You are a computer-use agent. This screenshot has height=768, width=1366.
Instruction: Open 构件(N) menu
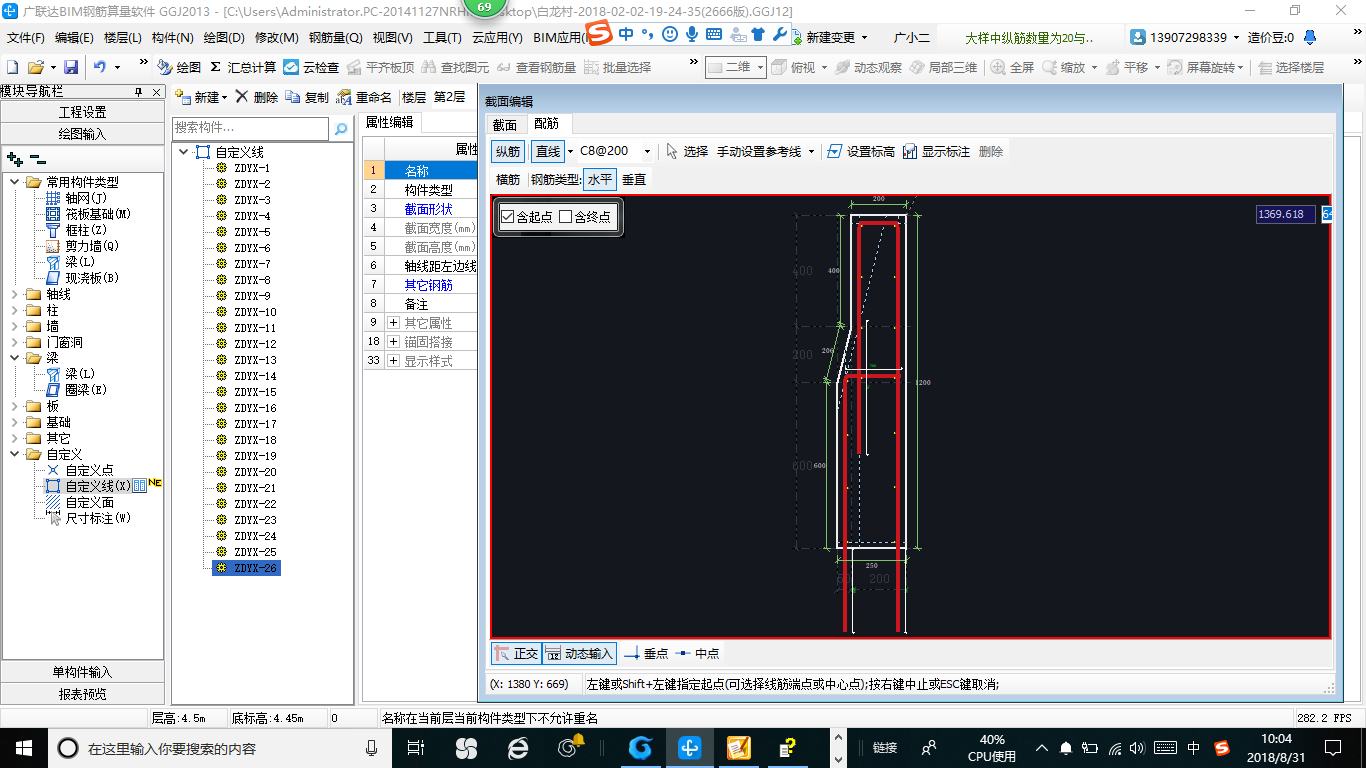tap(172, 38)
